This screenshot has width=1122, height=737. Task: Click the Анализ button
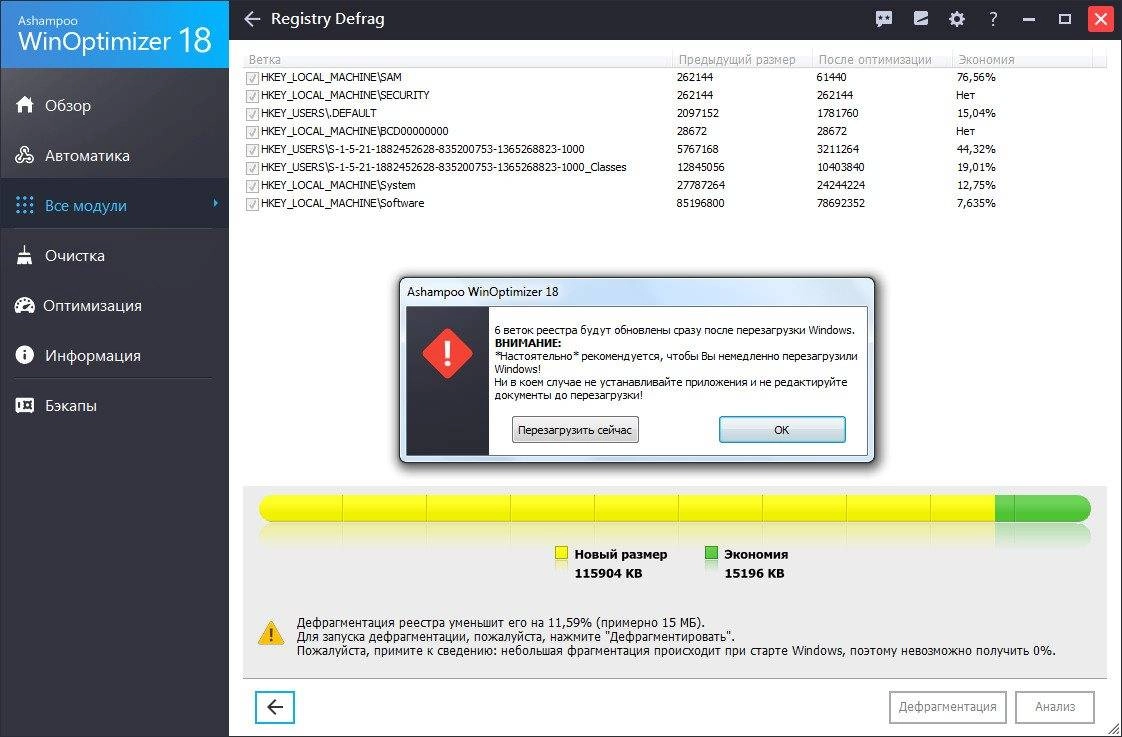1055,707
